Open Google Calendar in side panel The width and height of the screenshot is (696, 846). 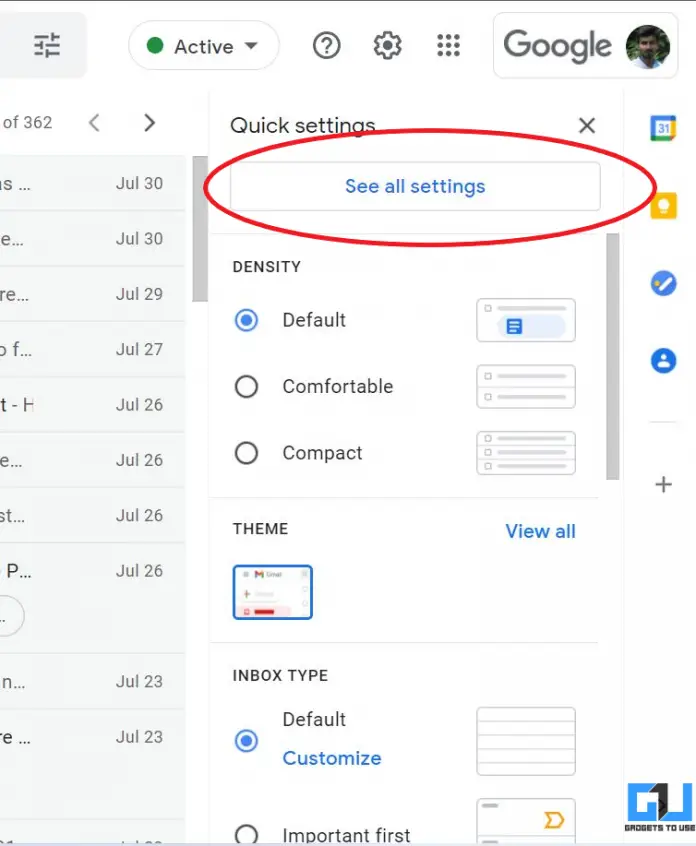click(663, 128)
